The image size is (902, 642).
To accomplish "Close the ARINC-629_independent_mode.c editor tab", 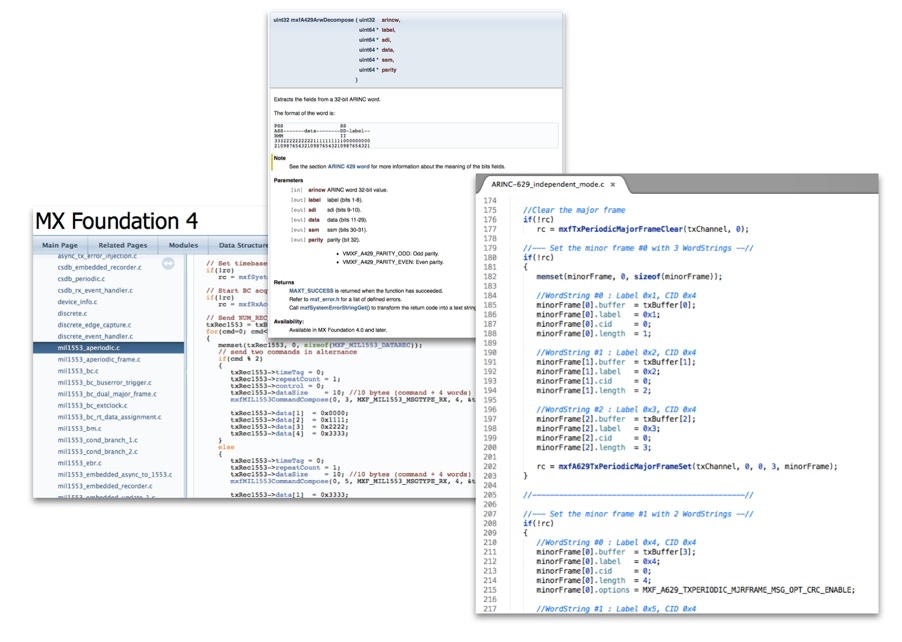I will point(613,185).
